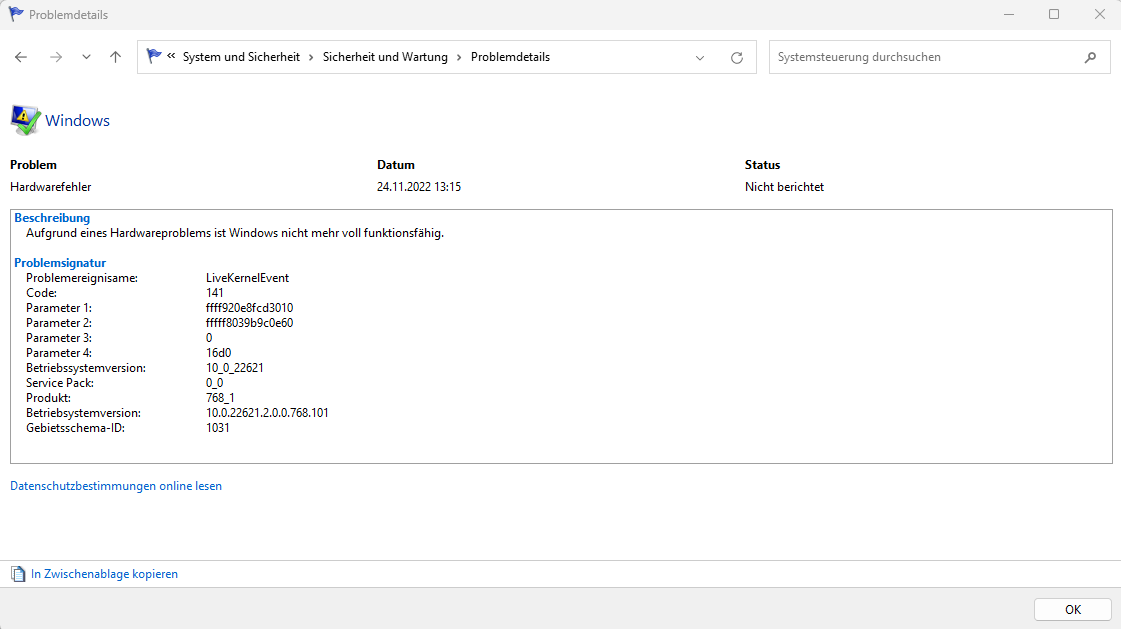The width and height of the screenshot is (1121, 629).
Task: Click the Windows heading text
Action: (x=77, y=120)
